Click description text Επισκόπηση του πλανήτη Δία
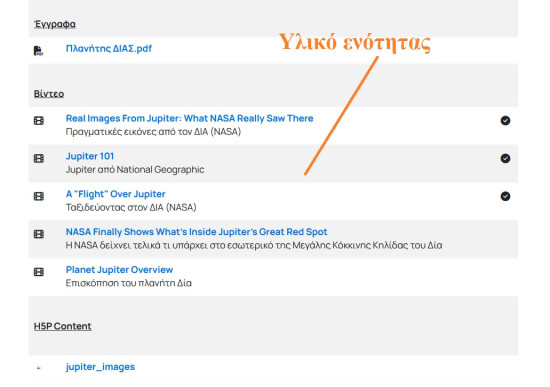Viewport: 550px width, 387px height. pos(129,283)
